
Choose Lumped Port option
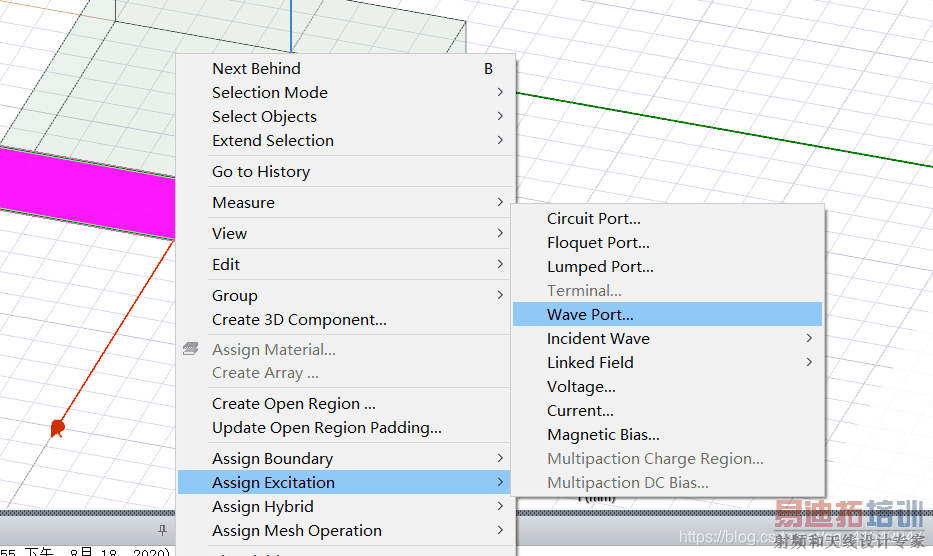(x=600, y=266)
